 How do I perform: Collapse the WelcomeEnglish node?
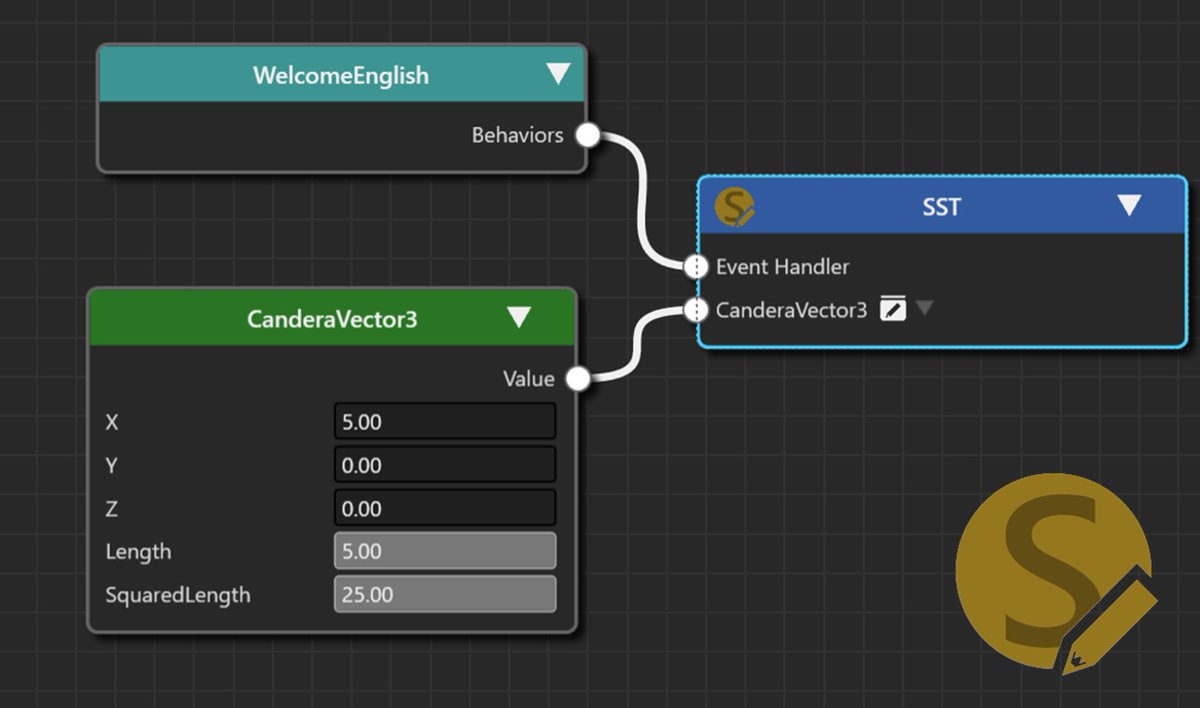[558, 72]
